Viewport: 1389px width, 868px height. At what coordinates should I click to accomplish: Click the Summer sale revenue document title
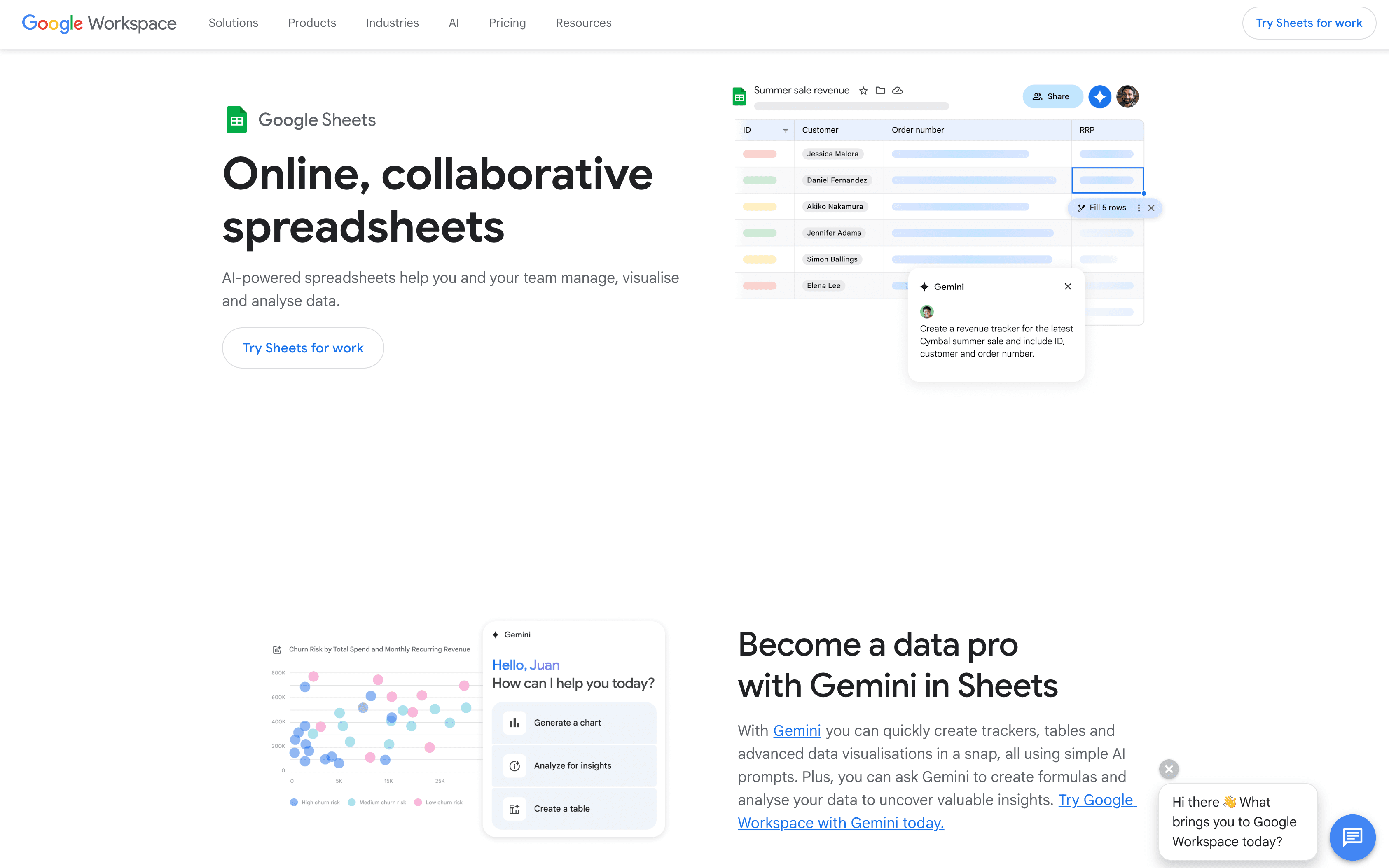(802, 91)
